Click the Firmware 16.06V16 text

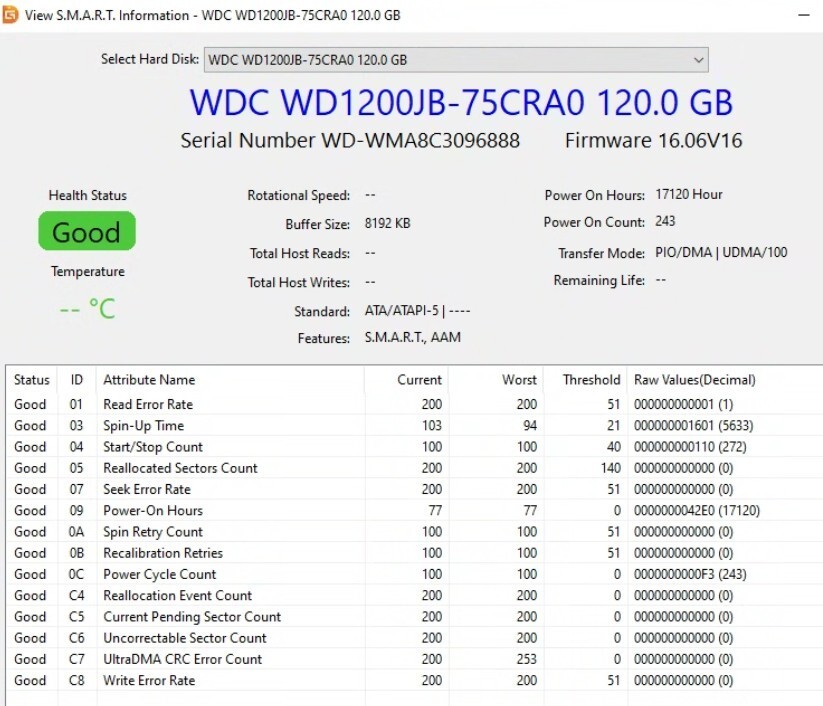653,141
